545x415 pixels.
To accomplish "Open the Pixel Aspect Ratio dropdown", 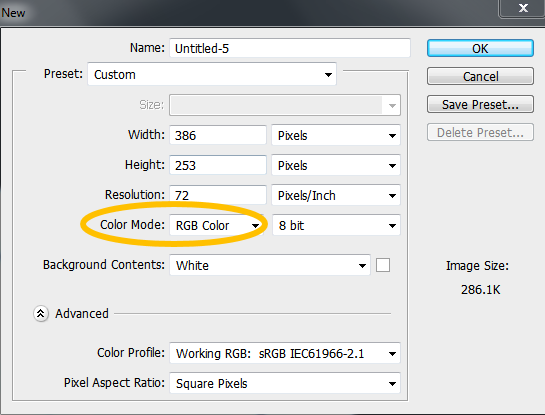I will 285,383.
